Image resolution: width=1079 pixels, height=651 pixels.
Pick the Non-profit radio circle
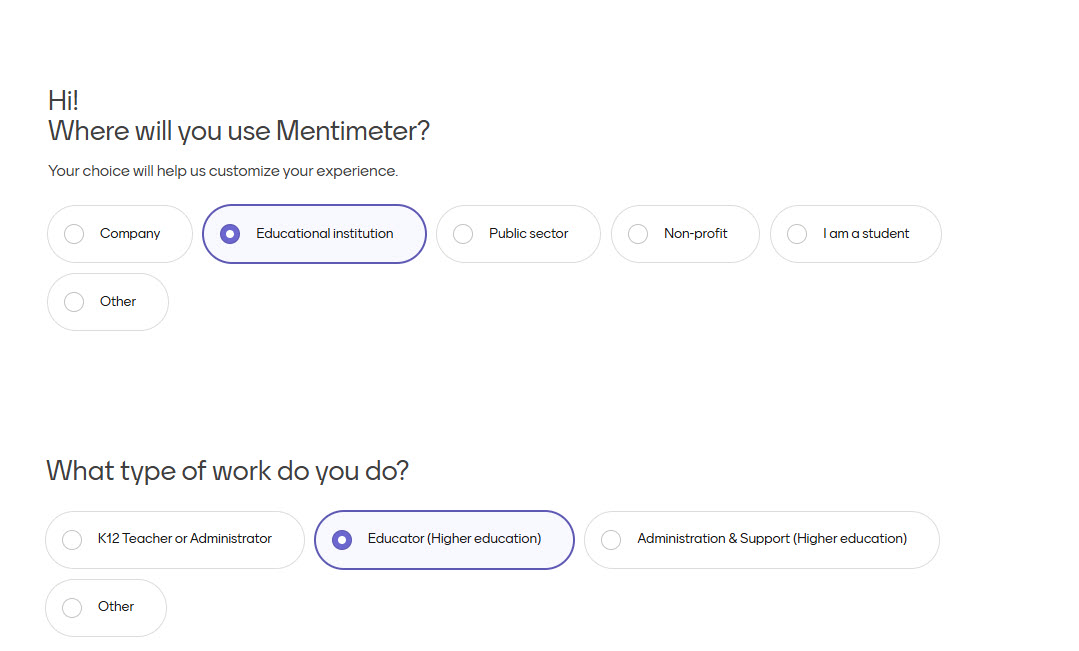(x=638, y=234)
